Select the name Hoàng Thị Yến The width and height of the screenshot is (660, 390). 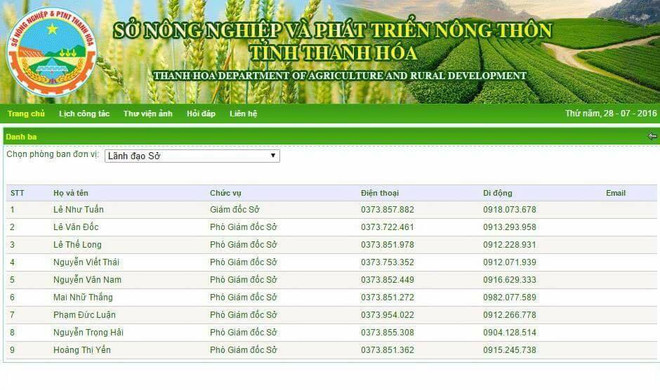point(82,350)
